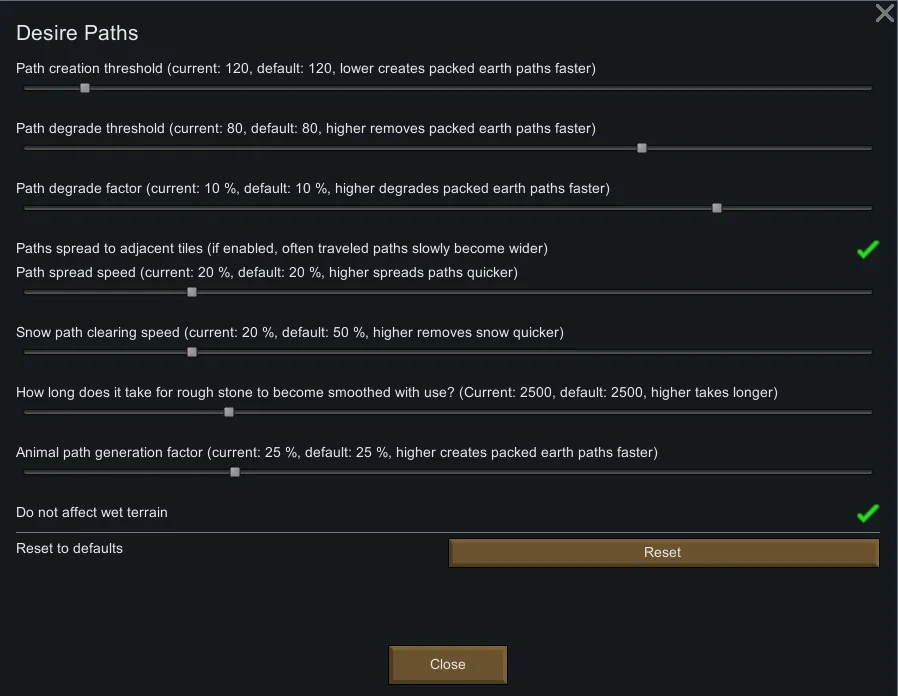Click the 'Do not affect wet terrain' label
The image size is (898, 696).
click(92, 512)
